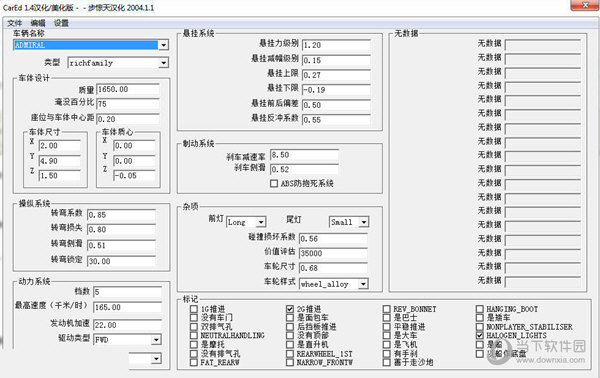The height and width of the screenshot is (378, 600).
Task: Toggle the 是矮车 checkbox
Action: point(479,318)
